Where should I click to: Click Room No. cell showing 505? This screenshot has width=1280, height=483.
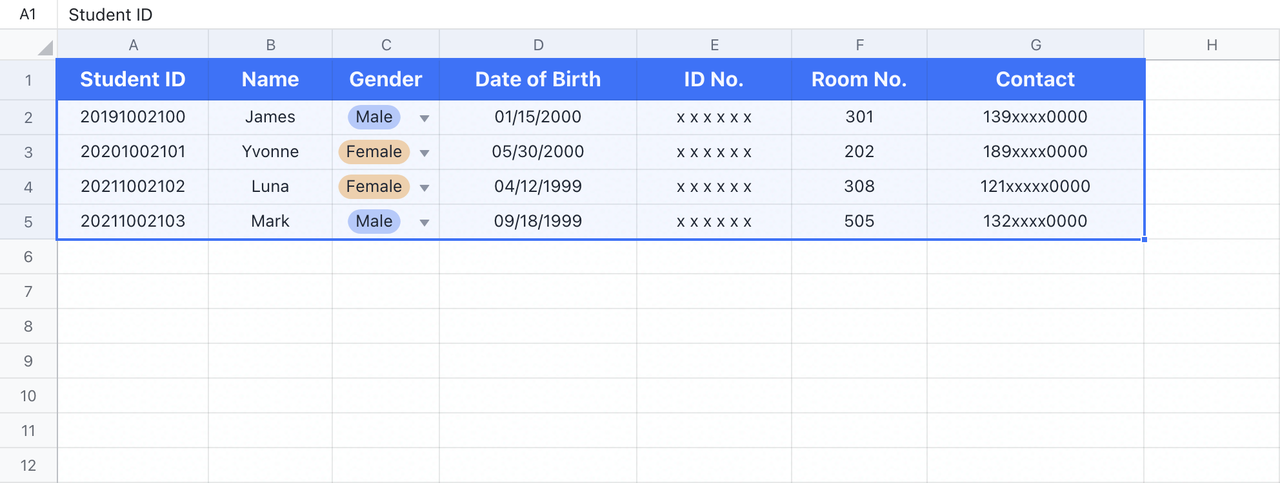click(859, 221)
